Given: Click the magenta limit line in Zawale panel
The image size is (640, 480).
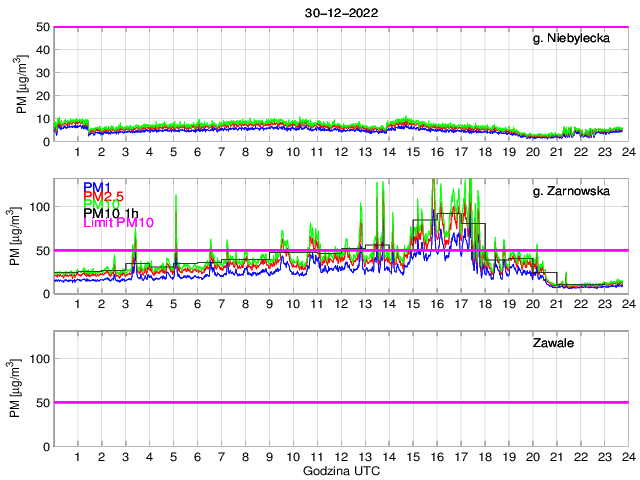Looking at the screenshot, I should click(x=340, y=402).
